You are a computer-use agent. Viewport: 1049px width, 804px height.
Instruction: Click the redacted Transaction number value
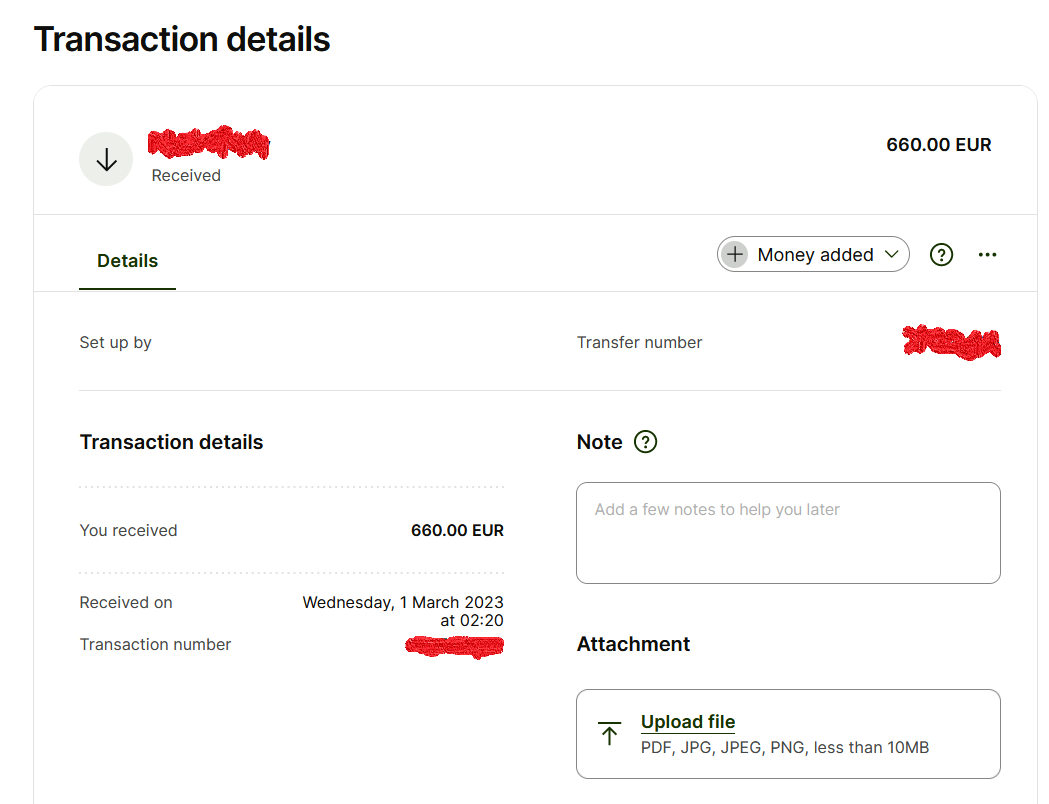(454, 646)
